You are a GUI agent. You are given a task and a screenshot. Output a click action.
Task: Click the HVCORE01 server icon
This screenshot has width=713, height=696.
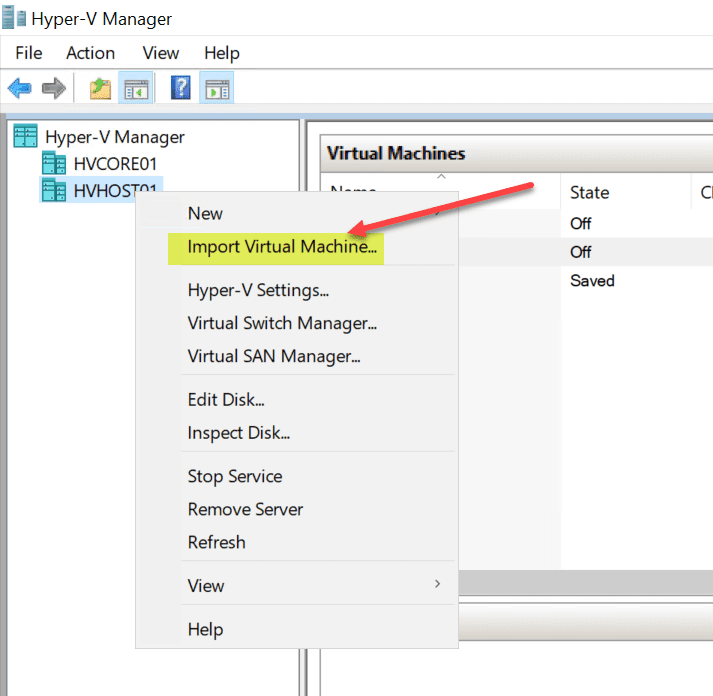point(54,163)
